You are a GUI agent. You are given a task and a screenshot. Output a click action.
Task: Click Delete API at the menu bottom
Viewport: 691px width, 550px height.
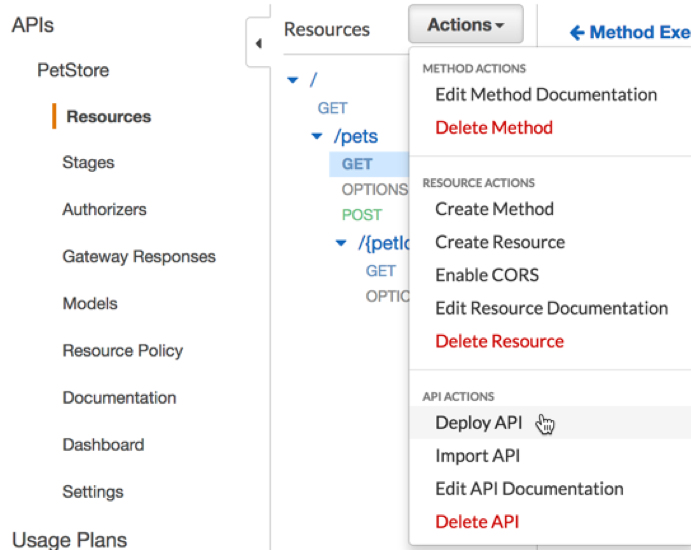(x=476, y=522)
